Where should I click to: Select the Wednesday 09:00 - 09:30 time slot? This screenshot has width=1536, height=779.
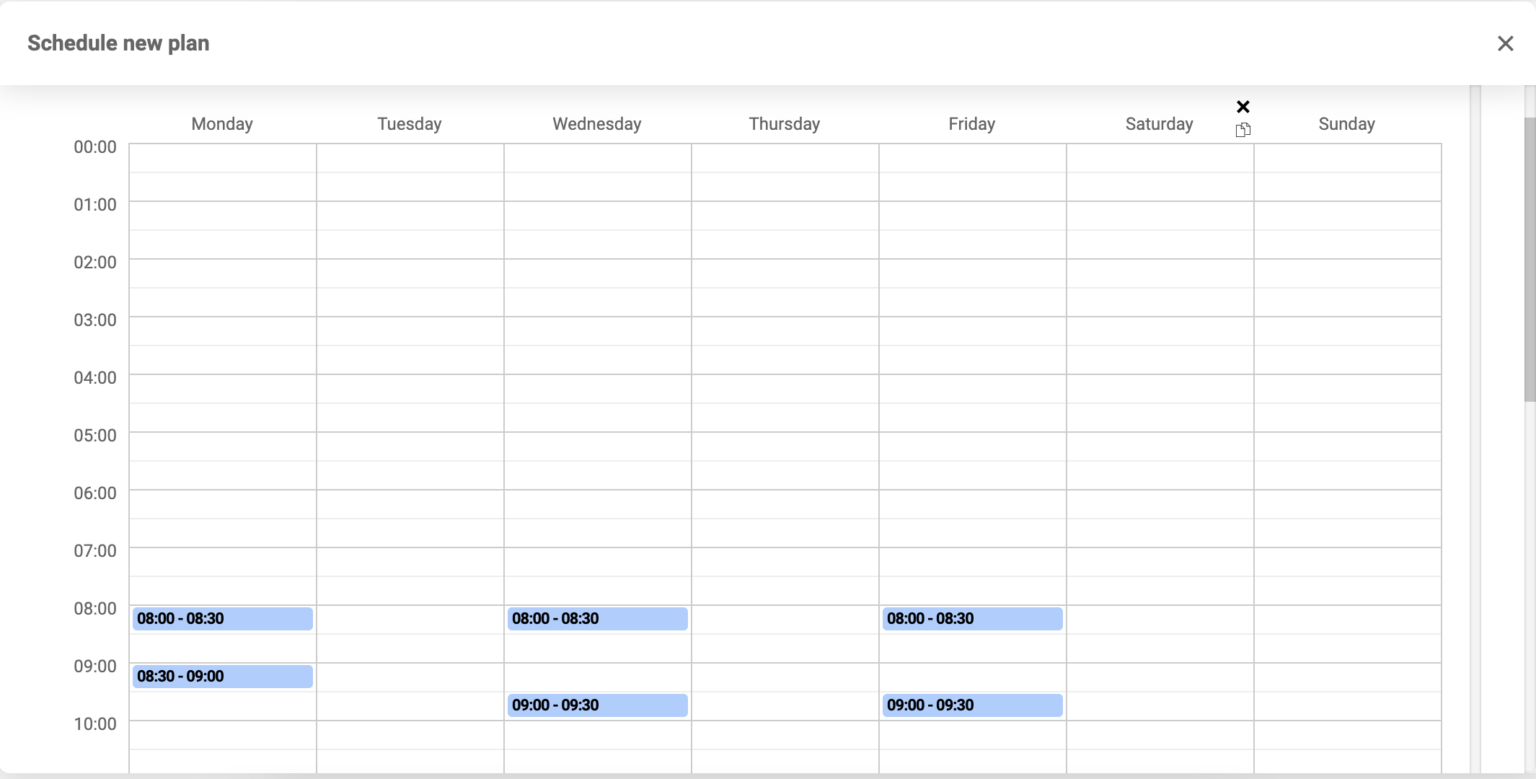point(597,705)
